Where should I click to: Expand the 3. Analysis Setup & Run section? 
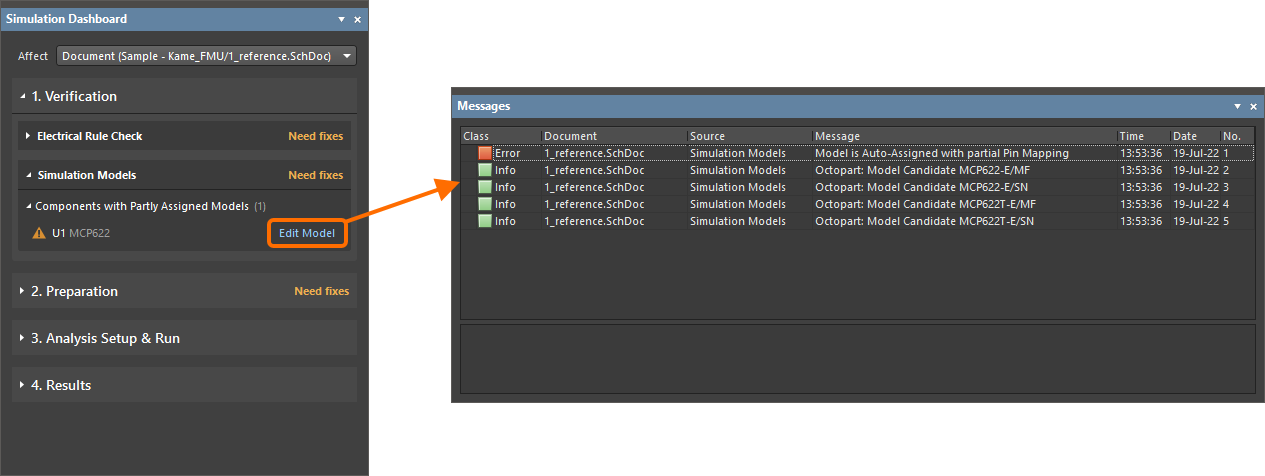click(x=23, y=338)
